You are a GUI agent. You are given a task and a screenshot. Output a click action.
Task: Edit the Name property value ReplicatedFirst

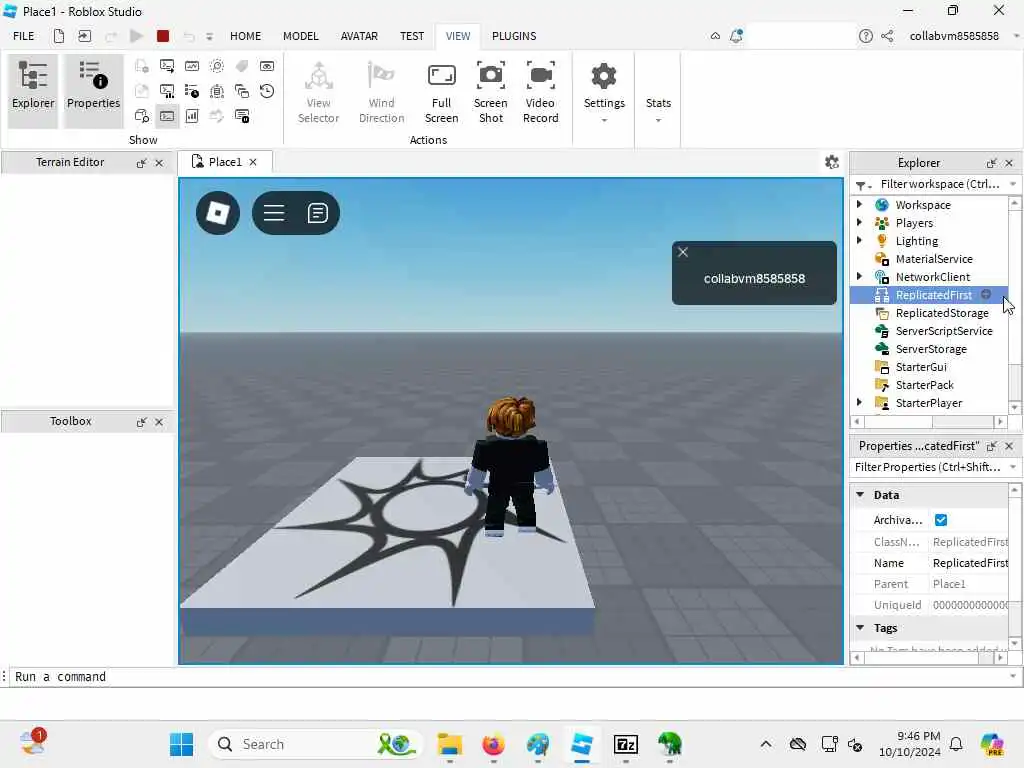[x=970, y=563]
